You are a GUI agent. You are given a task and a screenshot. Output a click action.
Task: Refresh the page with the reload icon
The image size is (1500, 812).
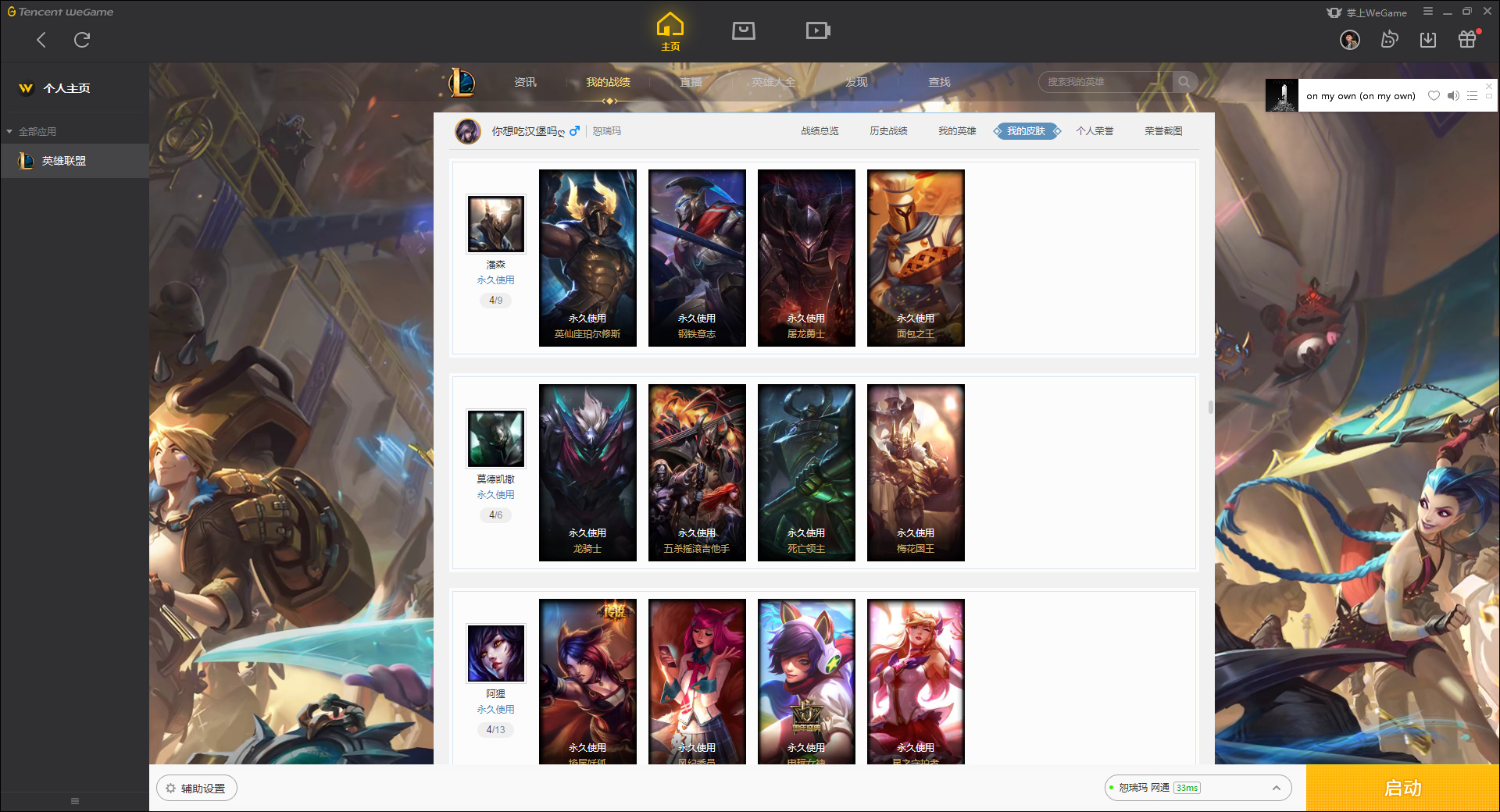[82, 40]
